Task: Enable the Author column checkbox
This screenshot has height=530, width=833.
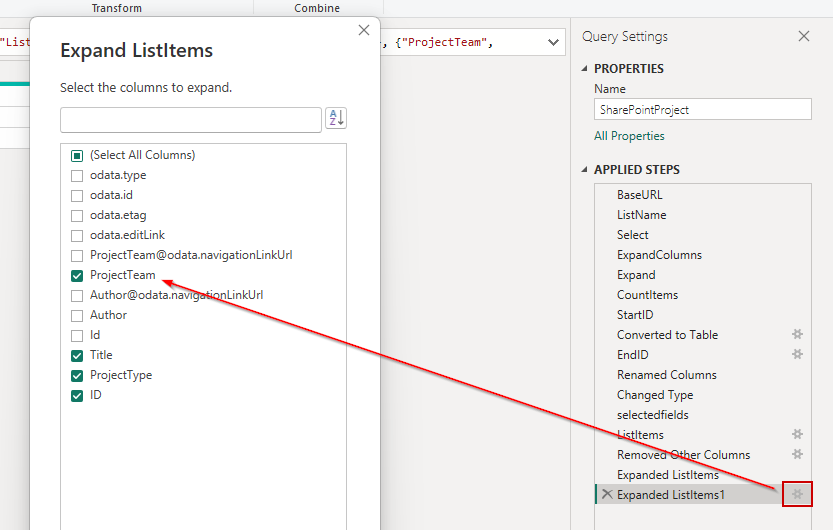Action: tap(77, 315)
